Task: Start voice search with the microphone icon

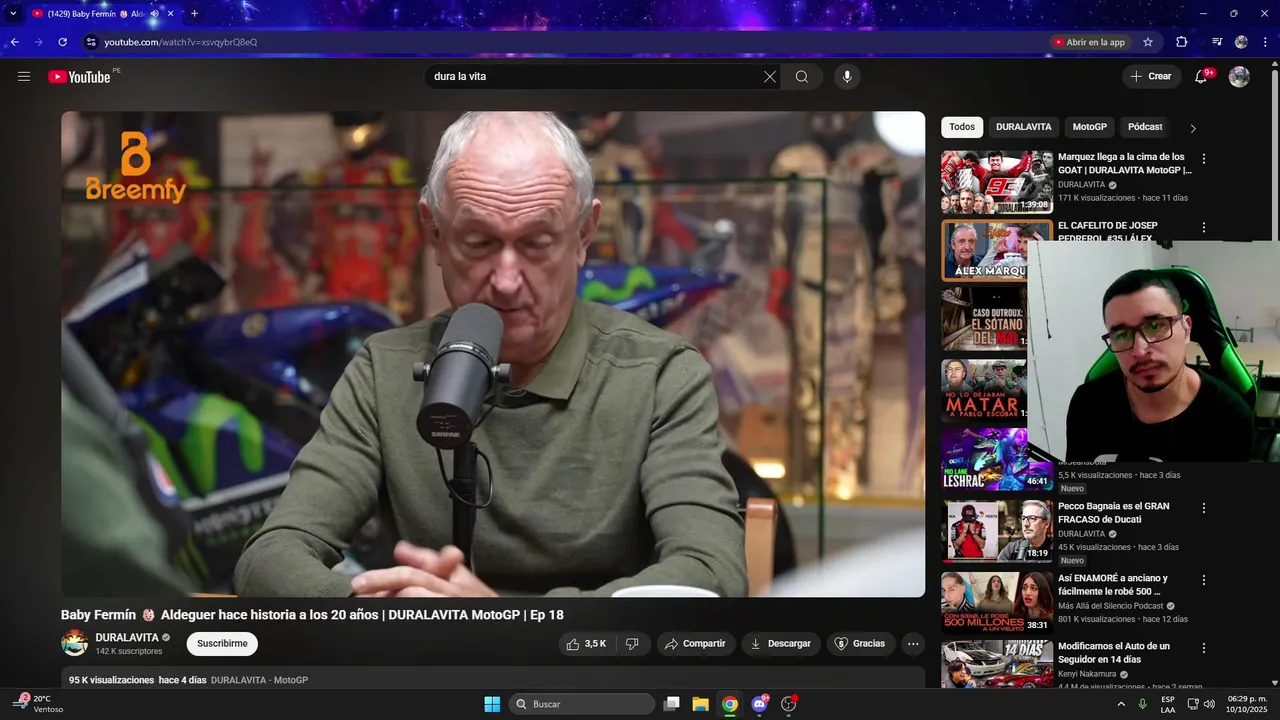Action: [847, 77]
